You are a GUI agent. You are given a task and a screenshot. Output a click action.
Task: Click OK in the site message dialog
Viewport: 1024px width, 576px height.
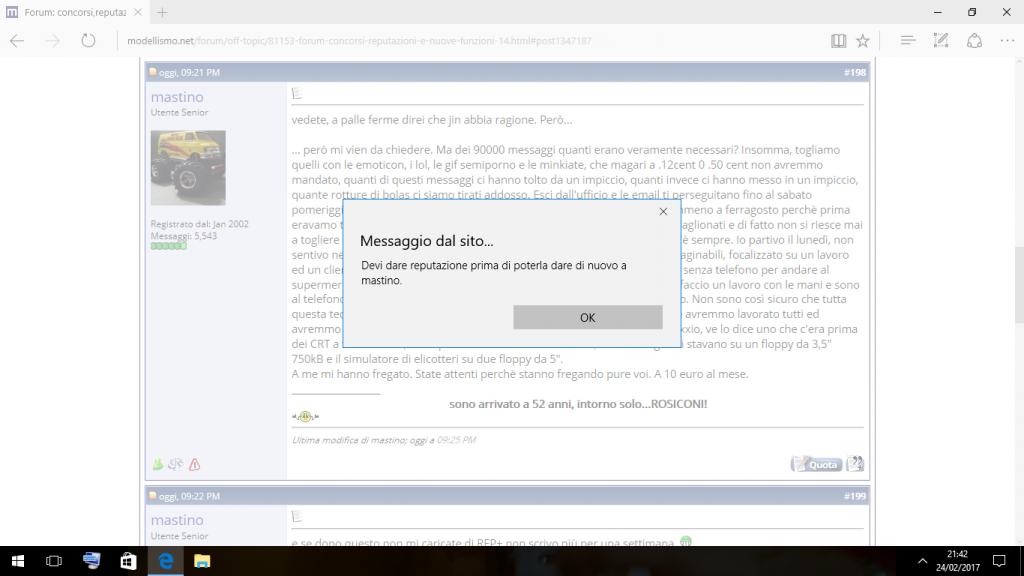pos(587,317)
